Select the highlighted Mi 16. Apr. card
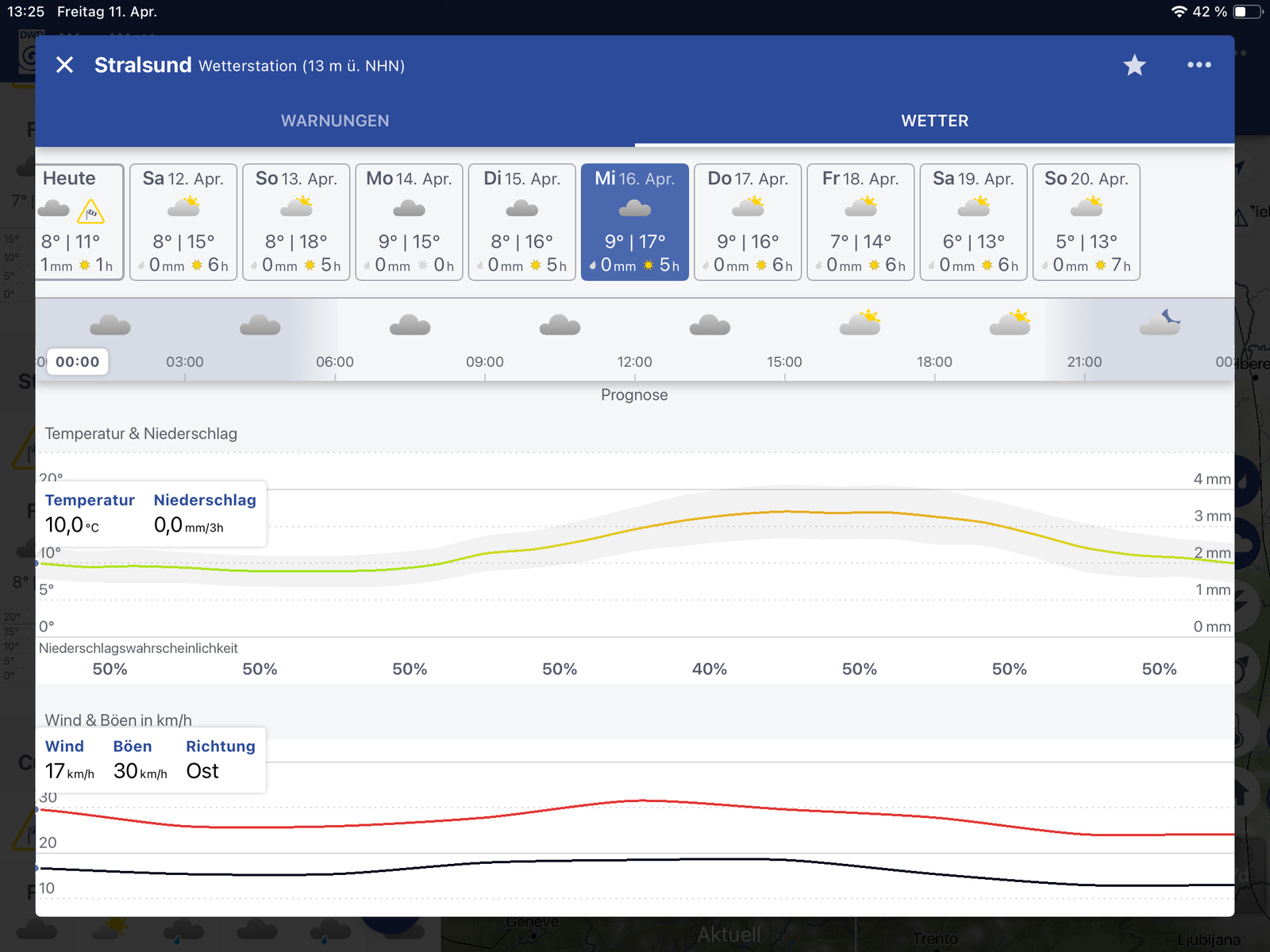 click(634, 222)
